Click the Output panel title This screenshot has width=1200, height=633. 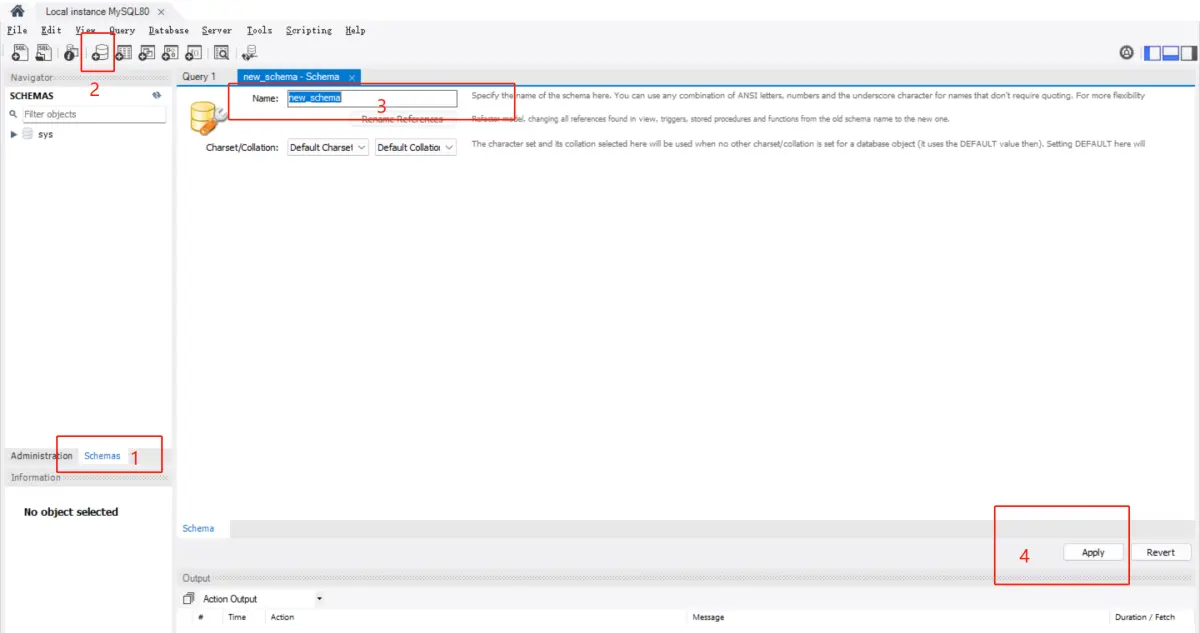196,578
